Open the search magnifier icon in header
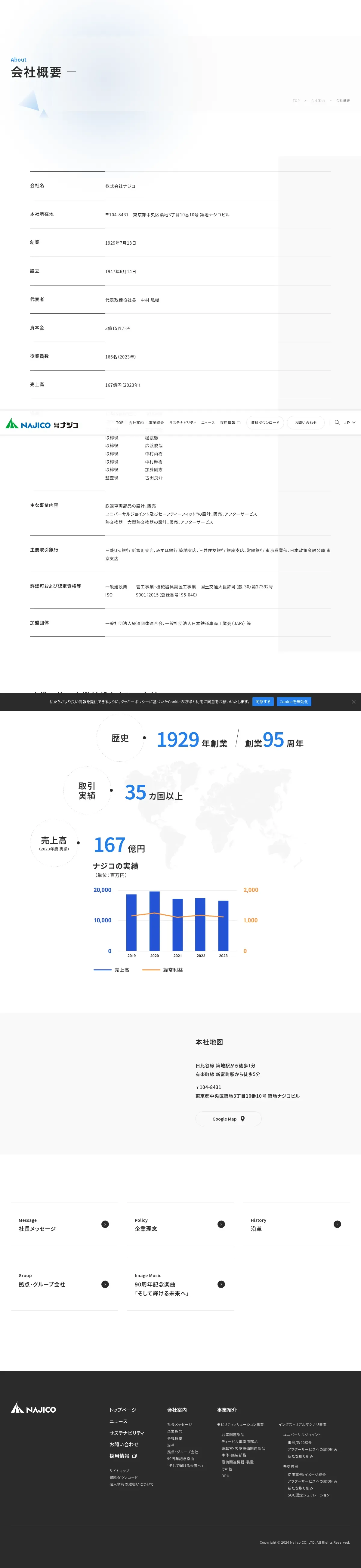Screen dimensions: 361x1568 337,423
